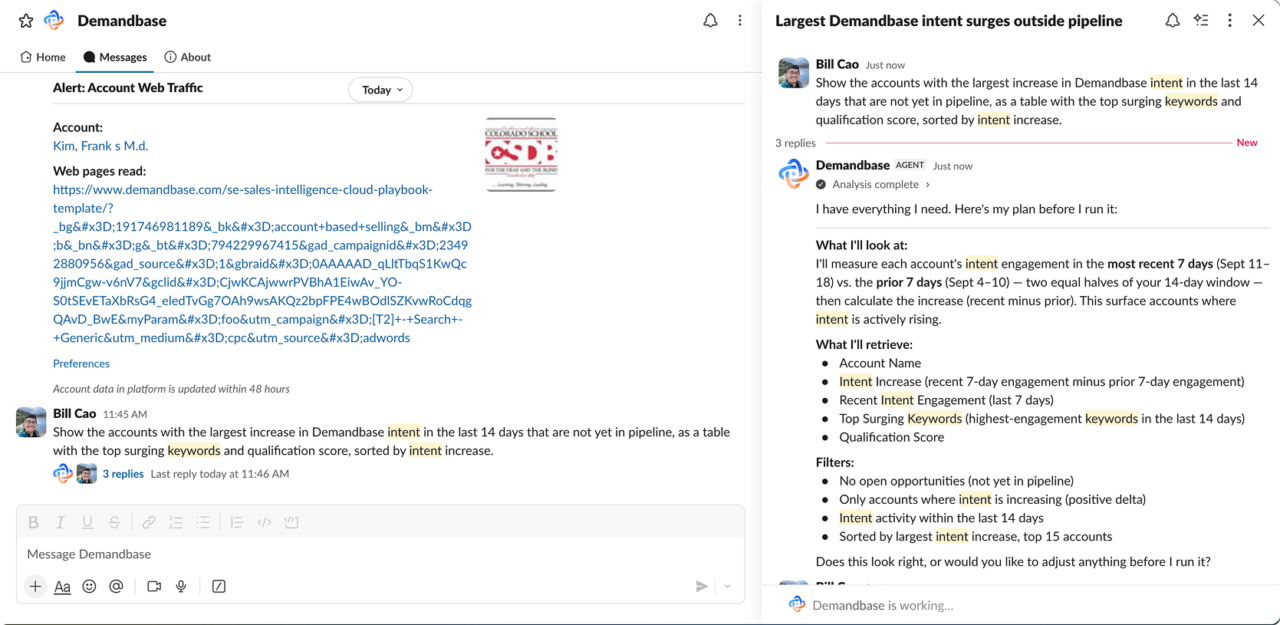
Task: Open Preferences link
Action: point(81,364)
